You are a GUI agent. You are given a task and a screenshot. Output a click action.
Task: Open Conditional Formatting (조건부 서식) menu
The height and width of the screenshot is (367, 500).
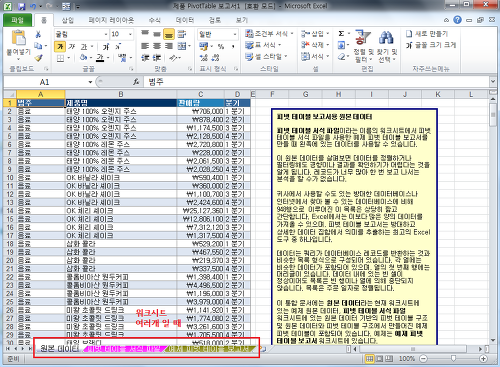(269, 34)
